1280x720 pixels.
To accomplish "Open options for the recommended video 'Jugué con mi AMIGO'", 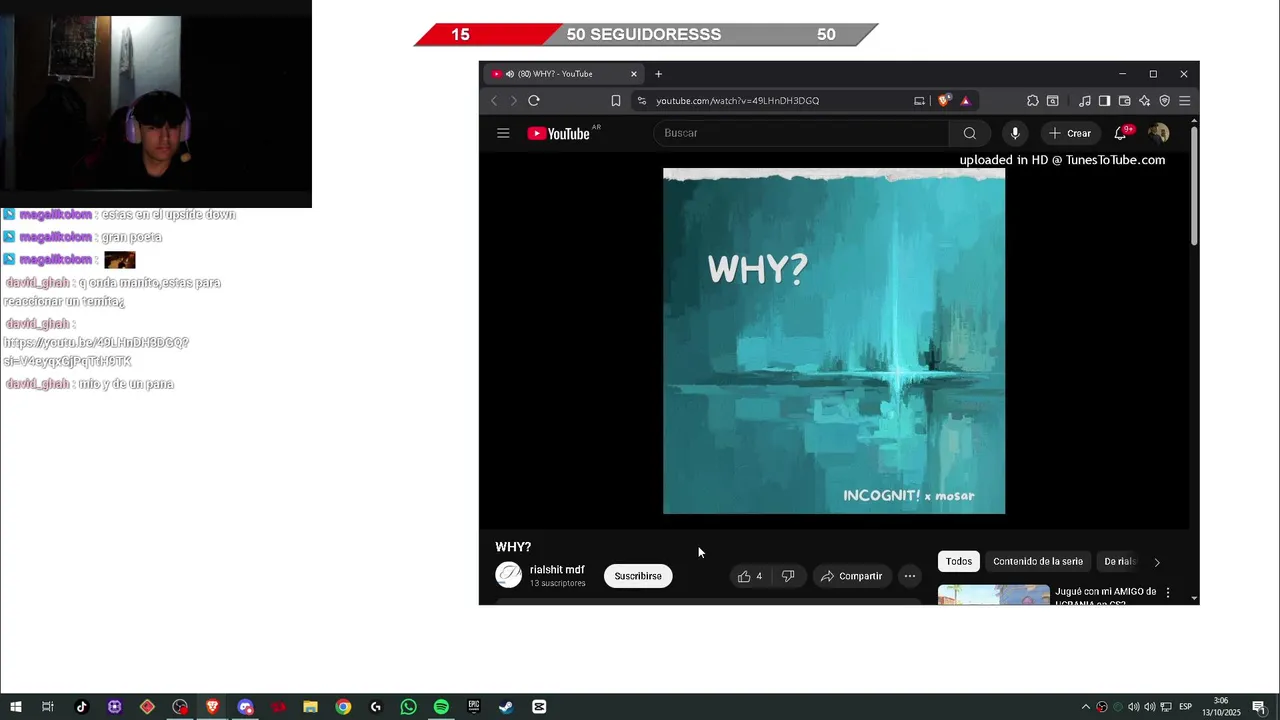I will click(x=1167, y=593).
